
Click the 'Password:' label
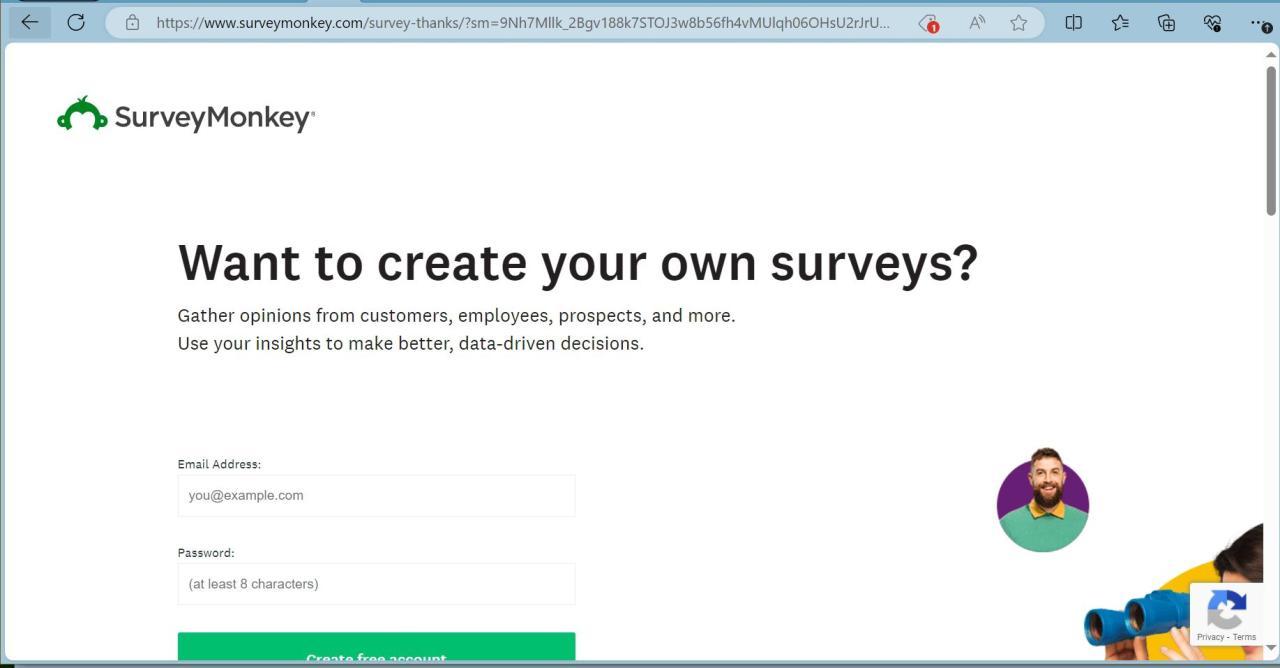[x=206, y=553]
